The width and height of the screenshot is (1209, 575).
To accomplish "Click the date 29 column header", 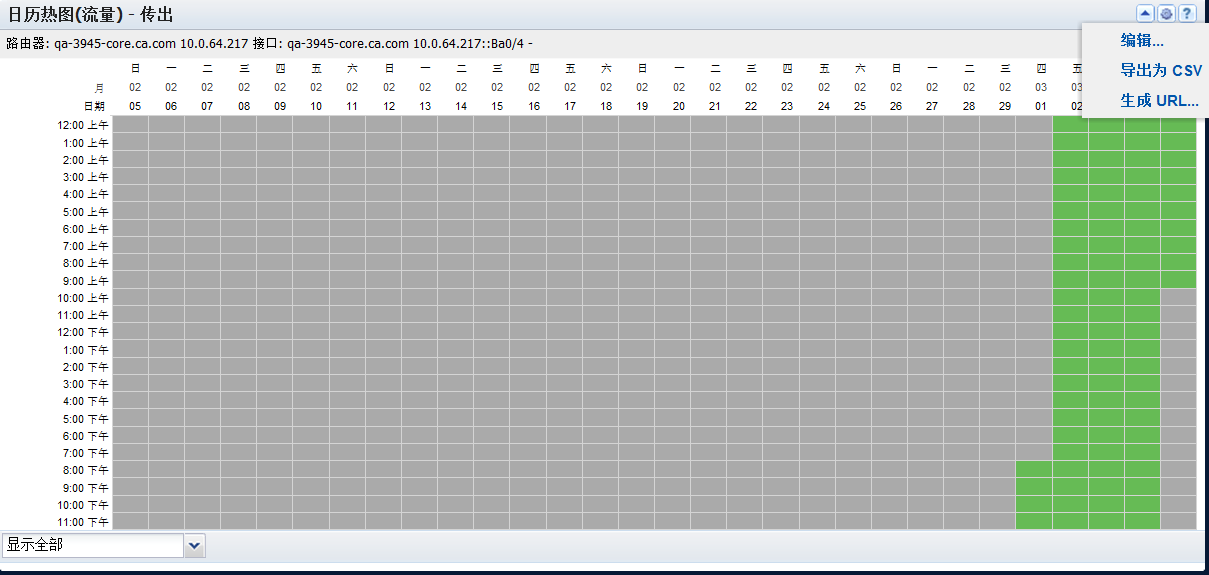I will (1005, 106).
